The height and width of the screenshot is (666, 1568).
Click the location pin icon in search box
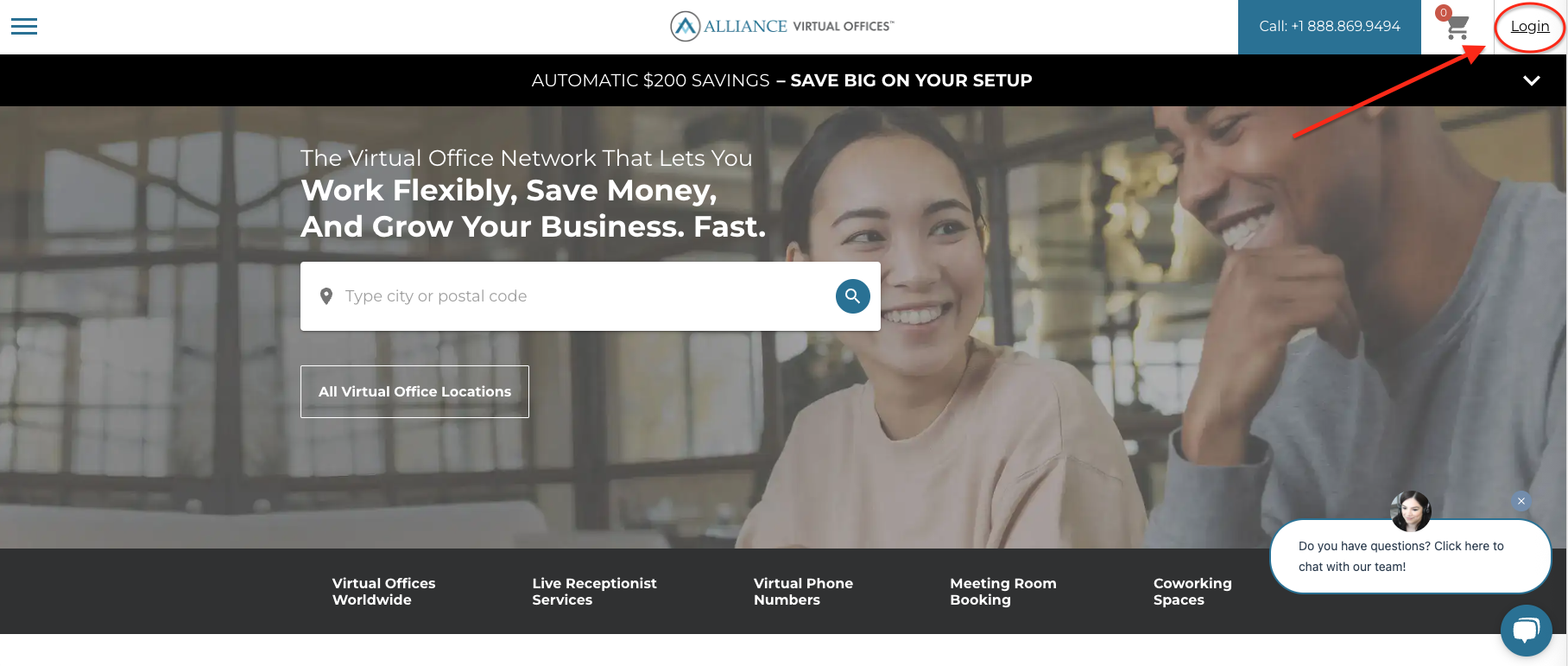326,296
